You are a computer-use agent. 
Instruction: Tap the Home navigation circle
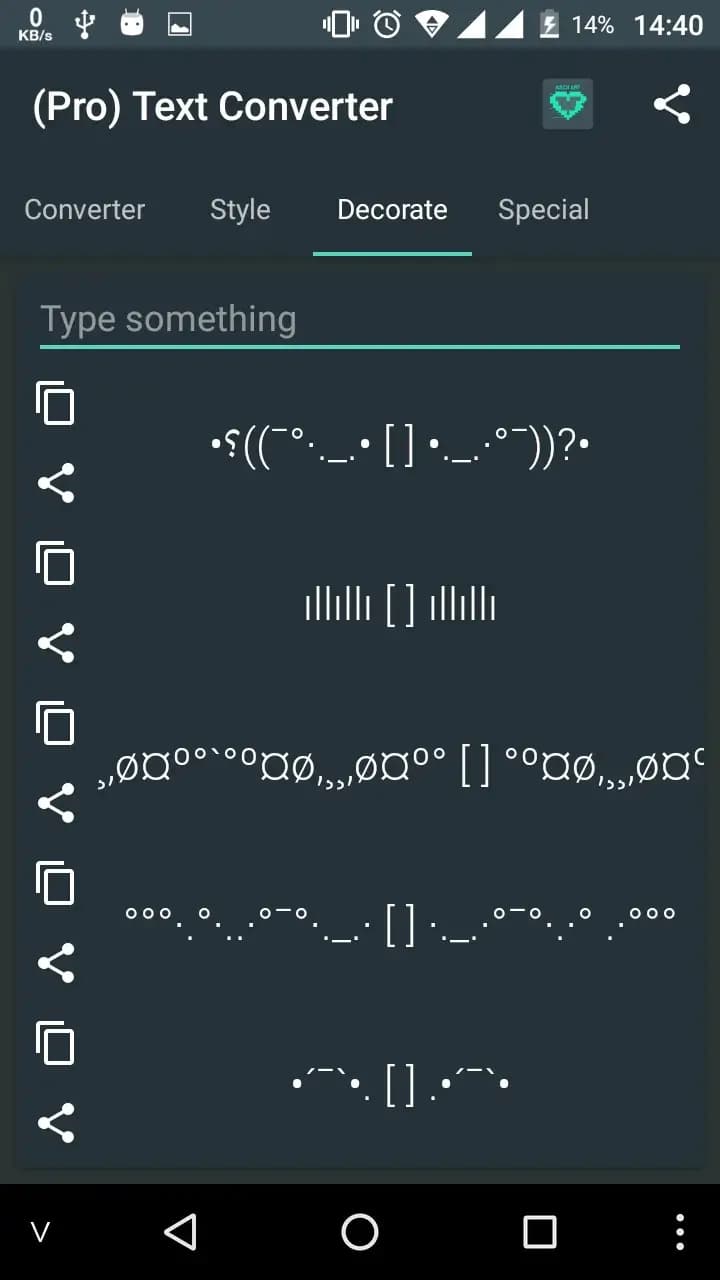pyautogui.click(x=360, y=1231)
